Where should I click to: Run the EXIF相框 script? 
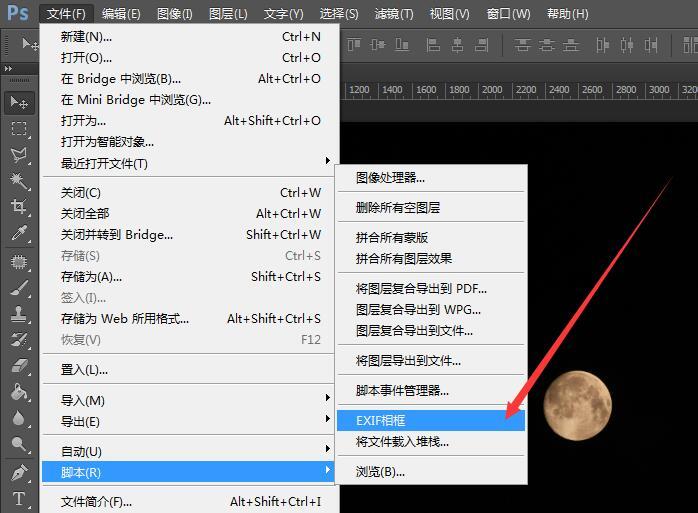[431, 420]
